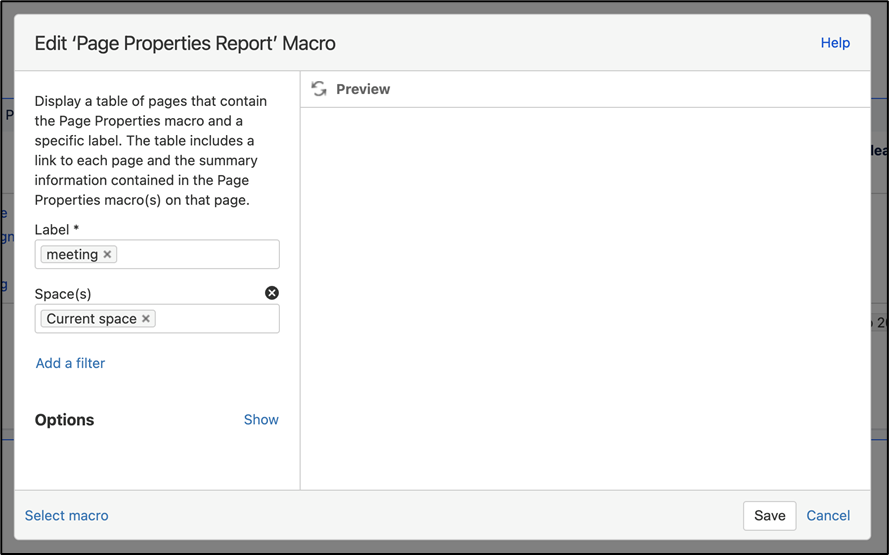The width and height of the screenshot is (889, 555).
Task: Open the Select macro link
Action: tap(66, 515)
